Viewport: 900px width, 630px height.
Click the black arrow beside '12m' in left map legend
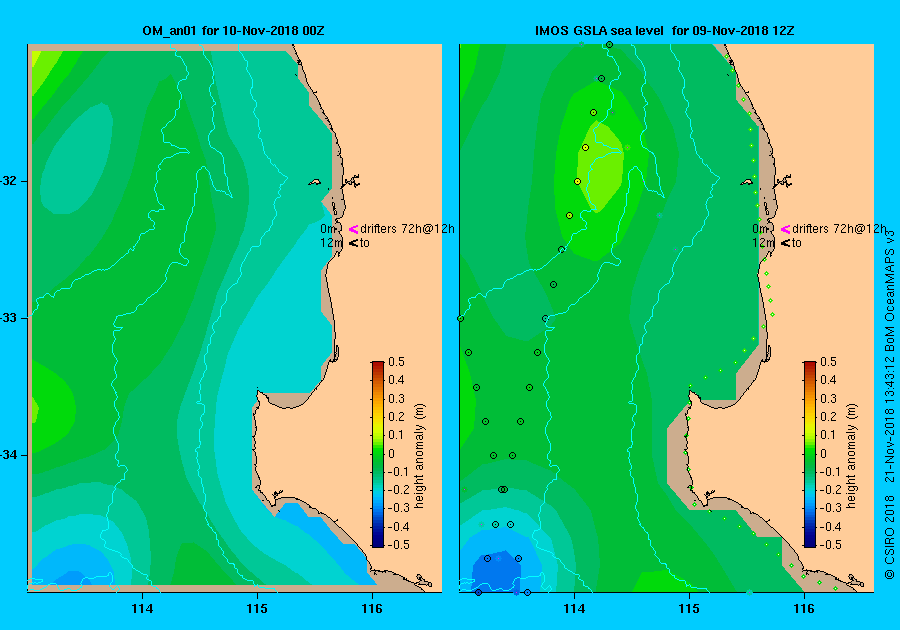354,243
